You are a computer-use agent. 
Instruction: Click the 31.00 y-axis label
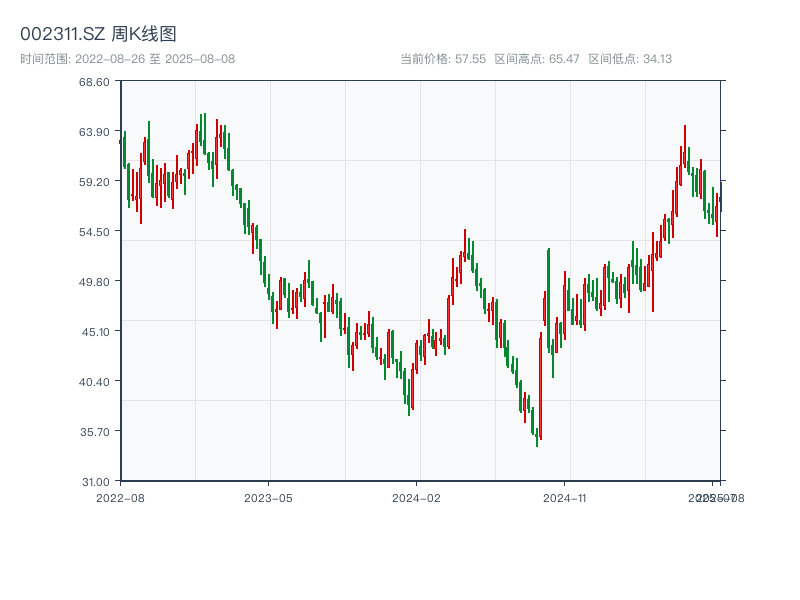pos(96,482)
